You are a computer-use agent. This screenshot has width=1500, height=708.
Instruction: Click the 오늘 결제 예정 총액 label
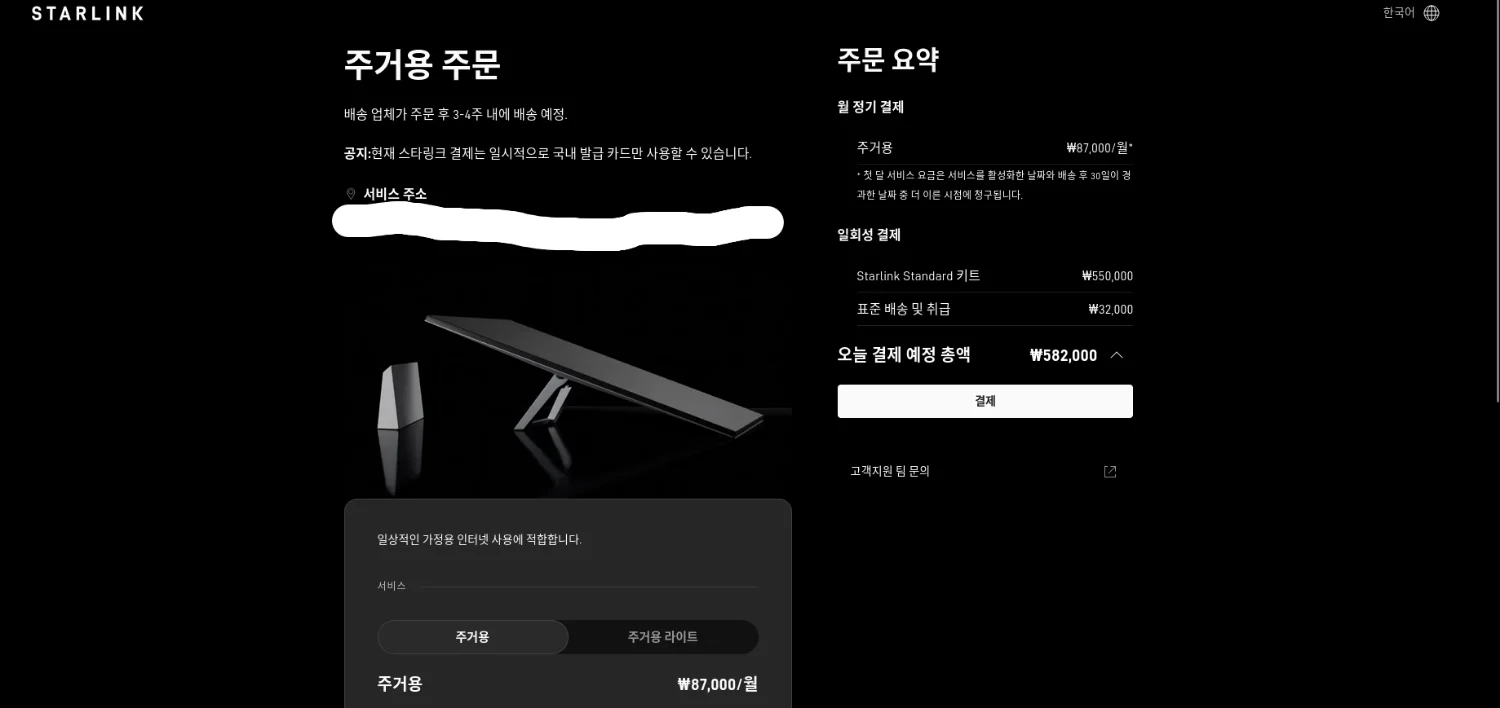click(x=903, y=355)
